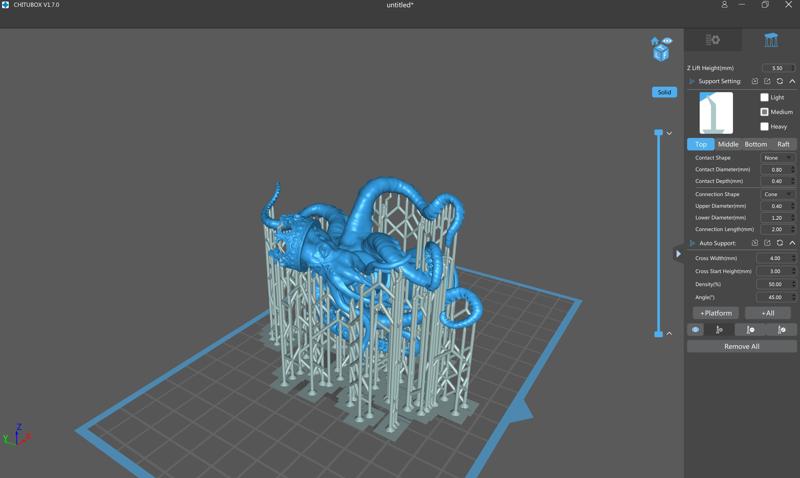Viewport: 800px width, 478px height.
Task: Adjust the Upper Diameter stepper
Action: pos(793,206)
